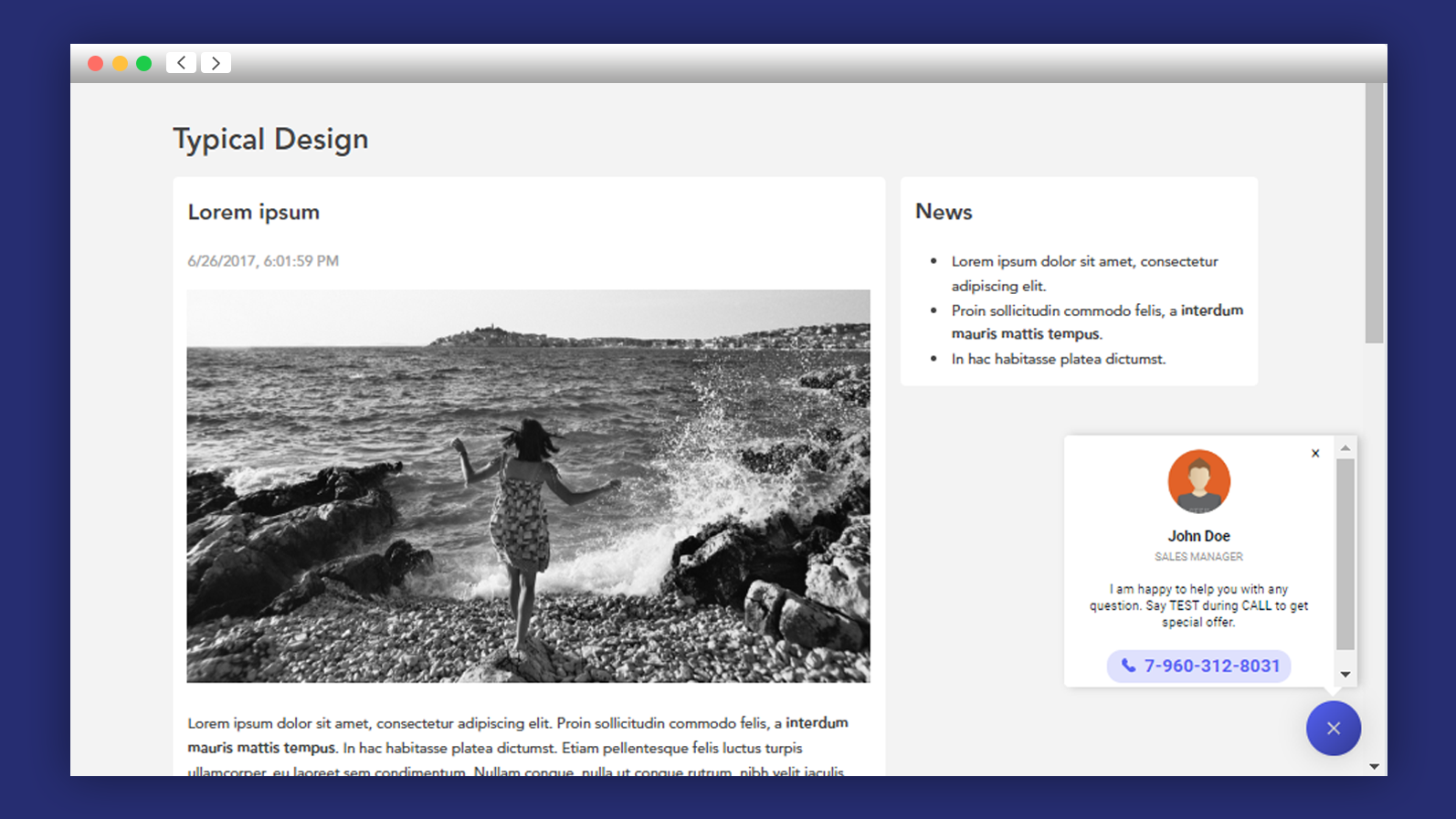This screenshot has height=819, width=1456.
Task: Call the number 7-960-312-8031
Action: tap(1211, 666)
